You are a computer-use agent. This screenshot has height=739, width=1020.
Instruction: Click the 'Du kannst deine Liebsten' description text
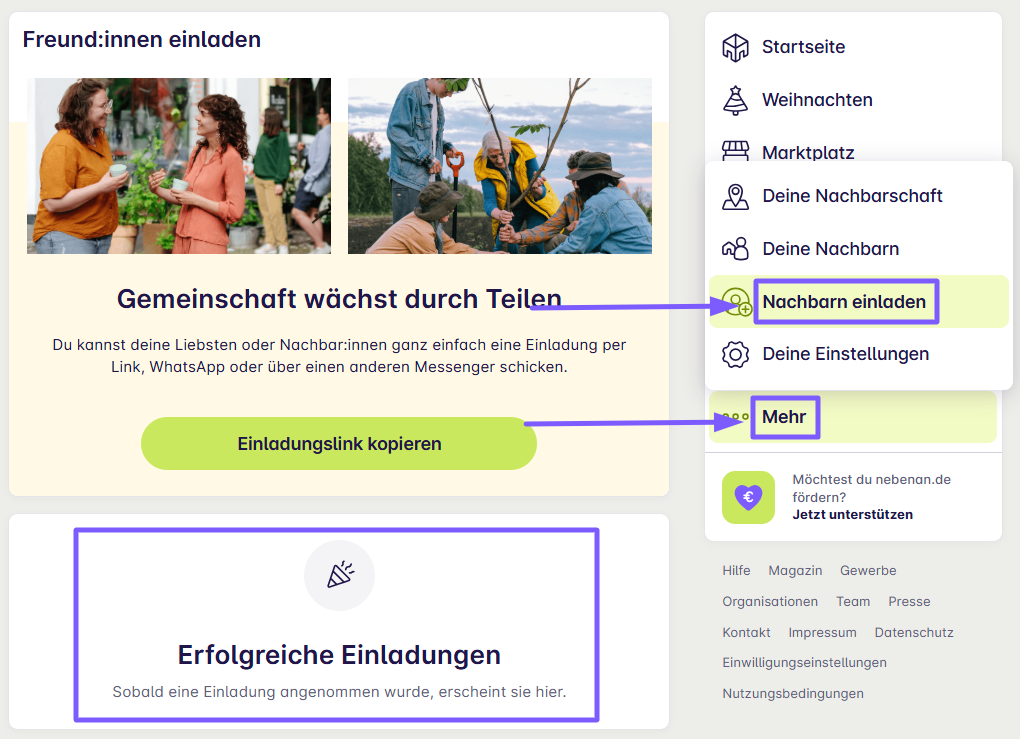pos(339,356)
